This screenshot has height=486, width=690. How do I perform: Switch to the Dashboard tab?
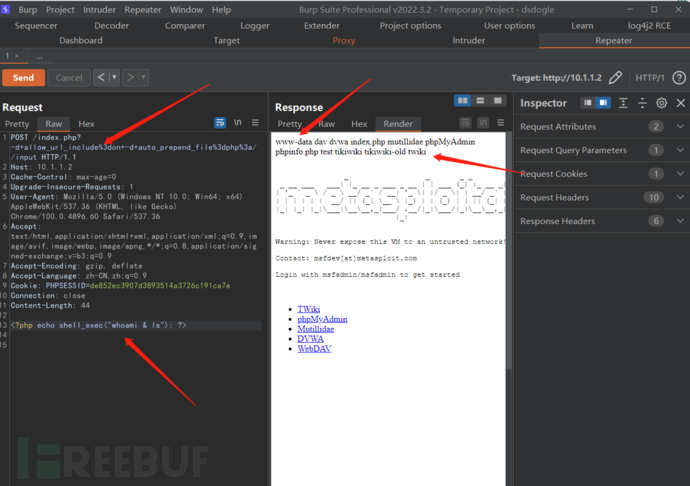point(81,40)
